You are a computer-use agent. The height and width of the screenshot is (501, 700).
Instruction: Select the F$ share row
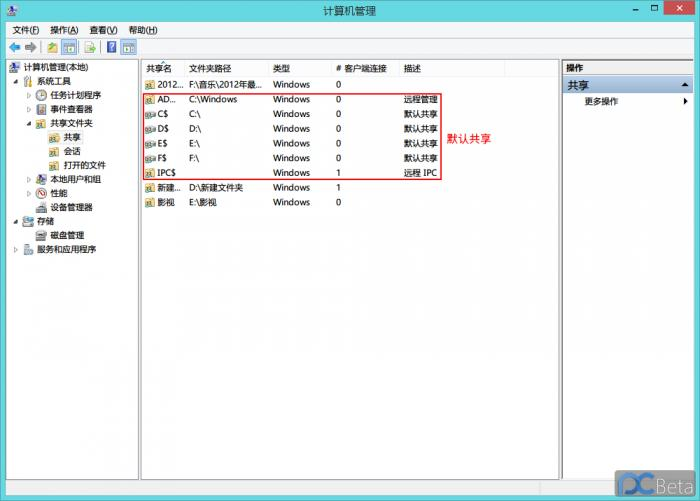click(x=292, y=158)
